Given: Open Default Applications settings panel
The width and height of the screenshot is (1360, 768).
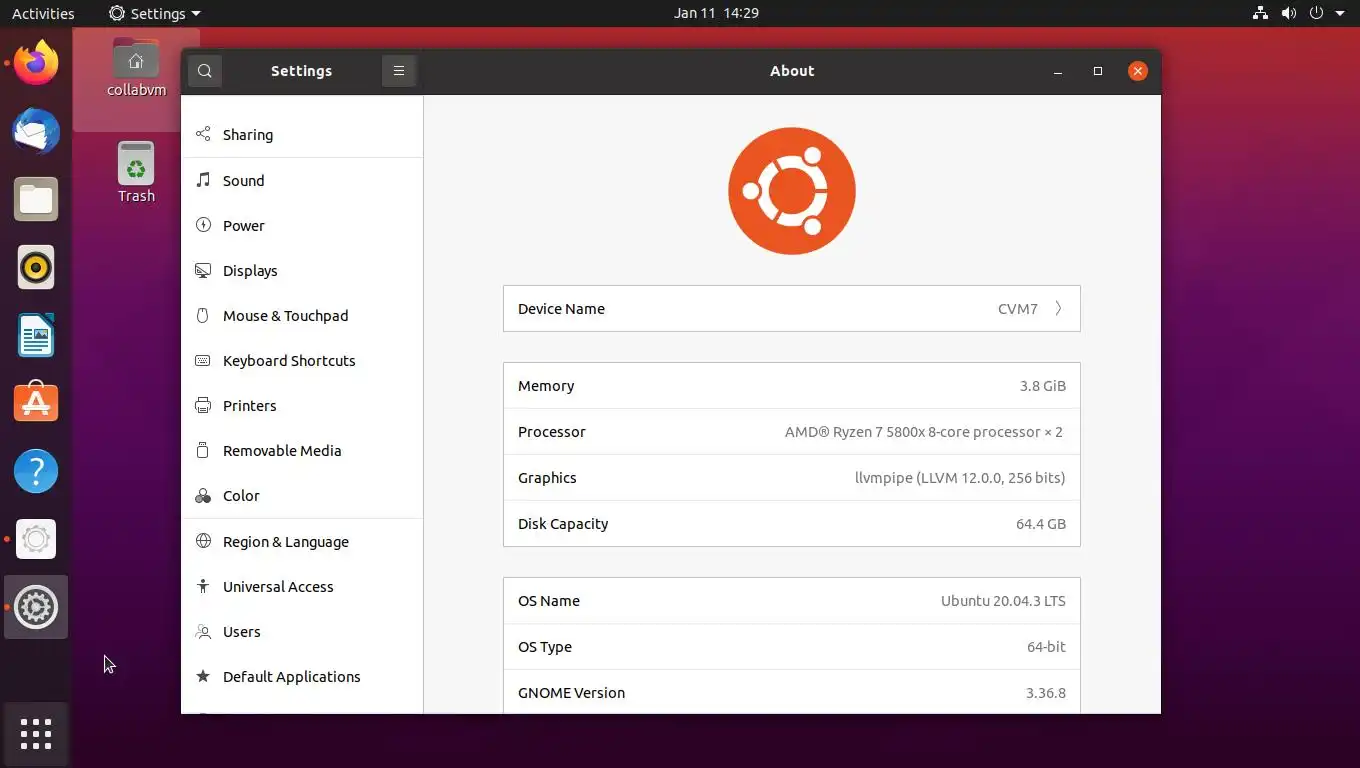Looking at the screenshot, I should click(302, 676).
